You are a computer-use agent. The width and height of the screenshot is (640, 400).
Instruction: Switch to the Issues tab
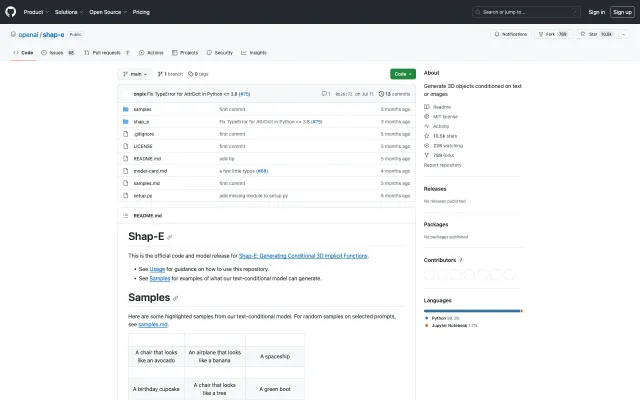pos(60,52)
